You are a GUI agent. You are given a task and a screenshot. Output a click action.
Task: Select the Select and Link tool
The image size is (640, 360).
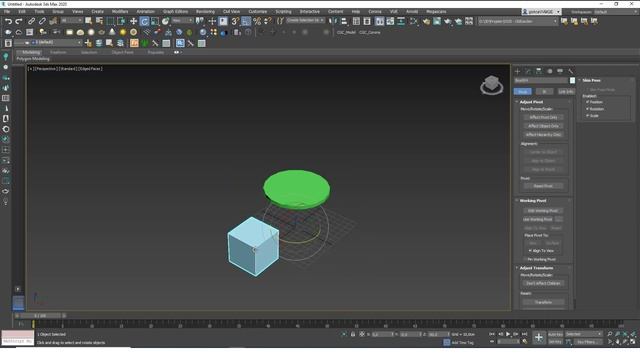[x=31, y=21]
